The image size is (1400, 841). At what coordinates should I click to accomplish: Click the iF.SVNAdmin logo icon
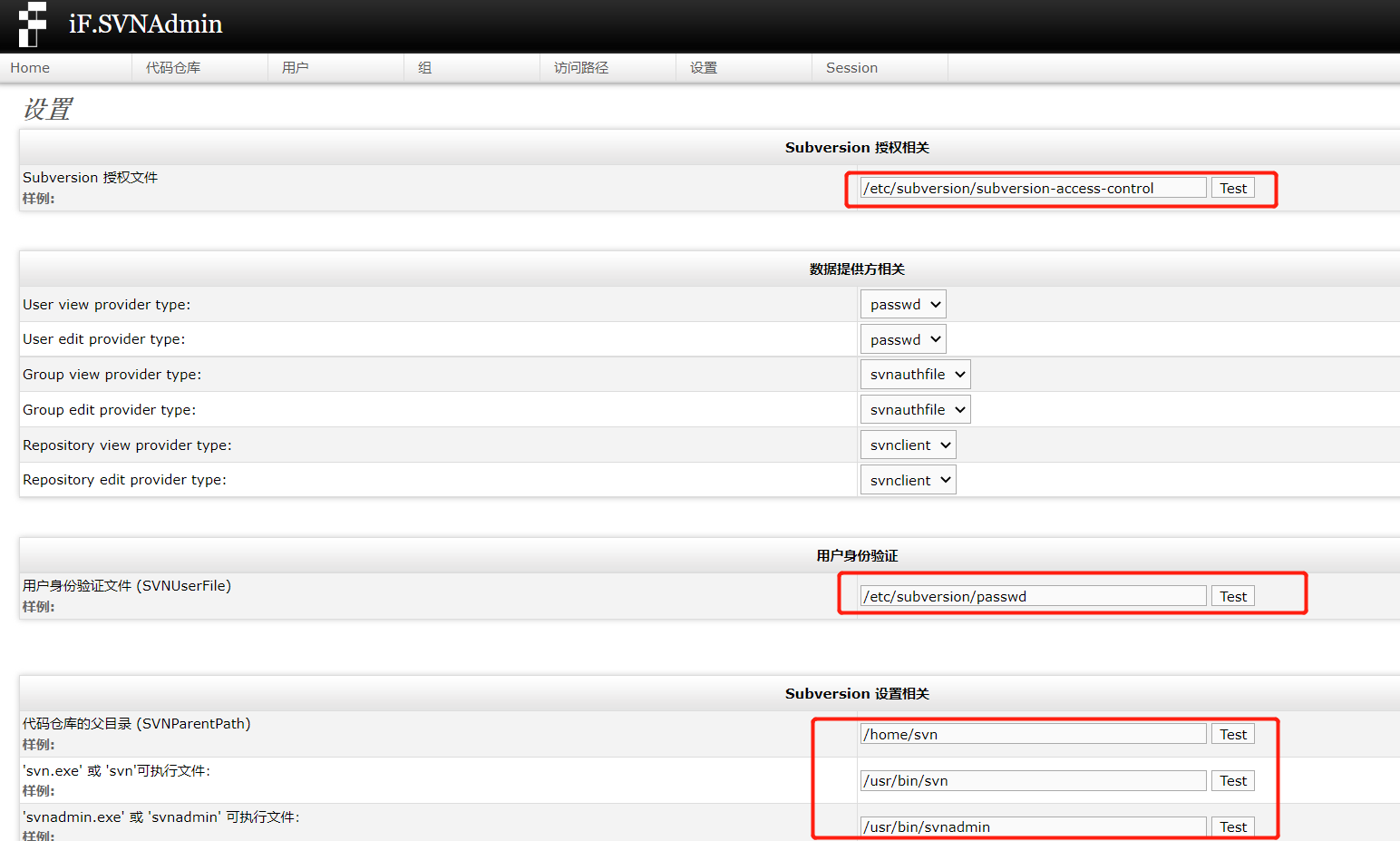click(33, 24)
